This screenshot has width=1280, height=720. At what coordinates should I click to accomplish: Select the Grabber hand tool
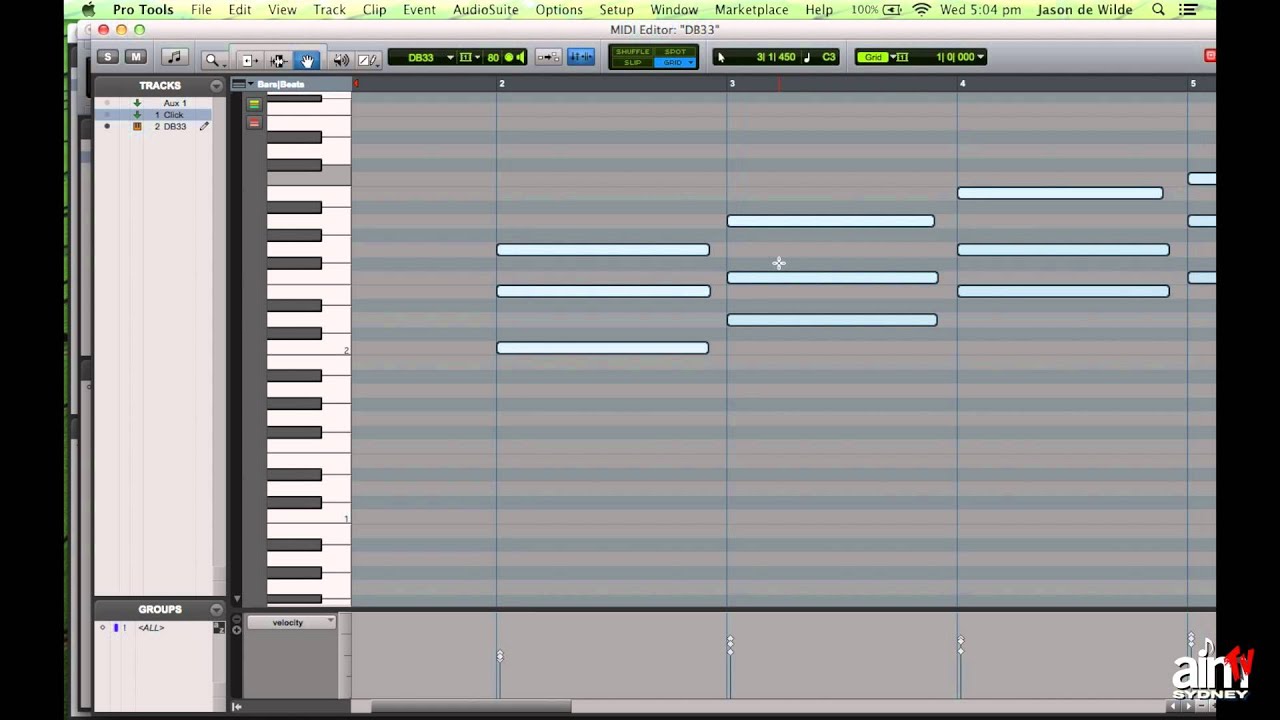click(x=307, y=60)
